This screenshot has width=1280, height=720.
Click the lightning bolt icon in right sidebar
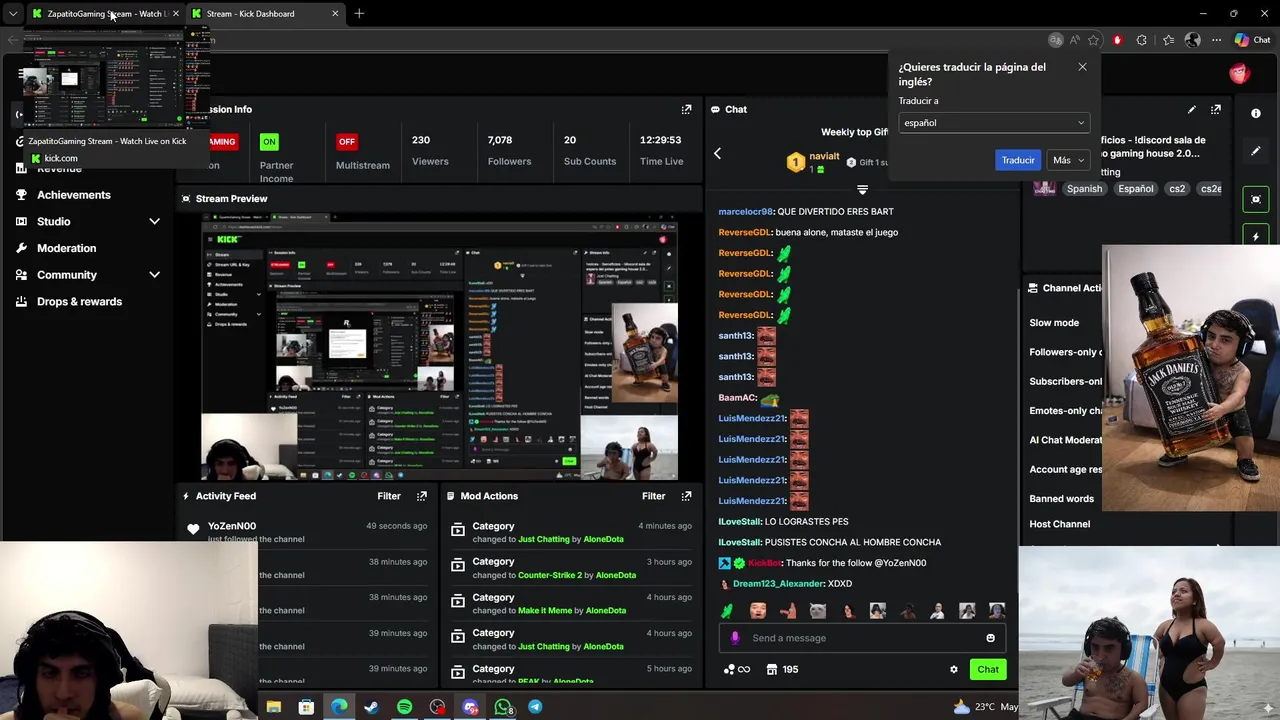point(1256,236)
